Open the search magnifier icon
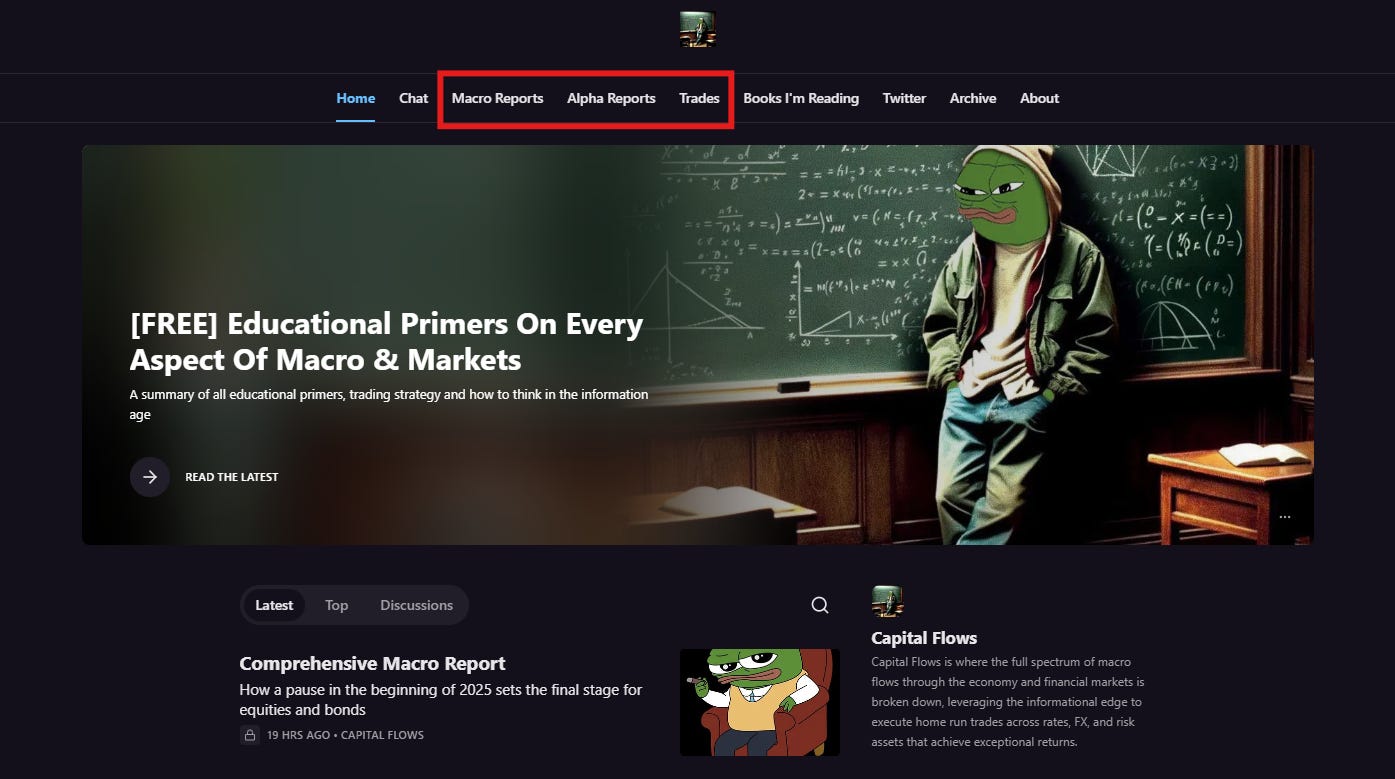 [x=820, y=605]
